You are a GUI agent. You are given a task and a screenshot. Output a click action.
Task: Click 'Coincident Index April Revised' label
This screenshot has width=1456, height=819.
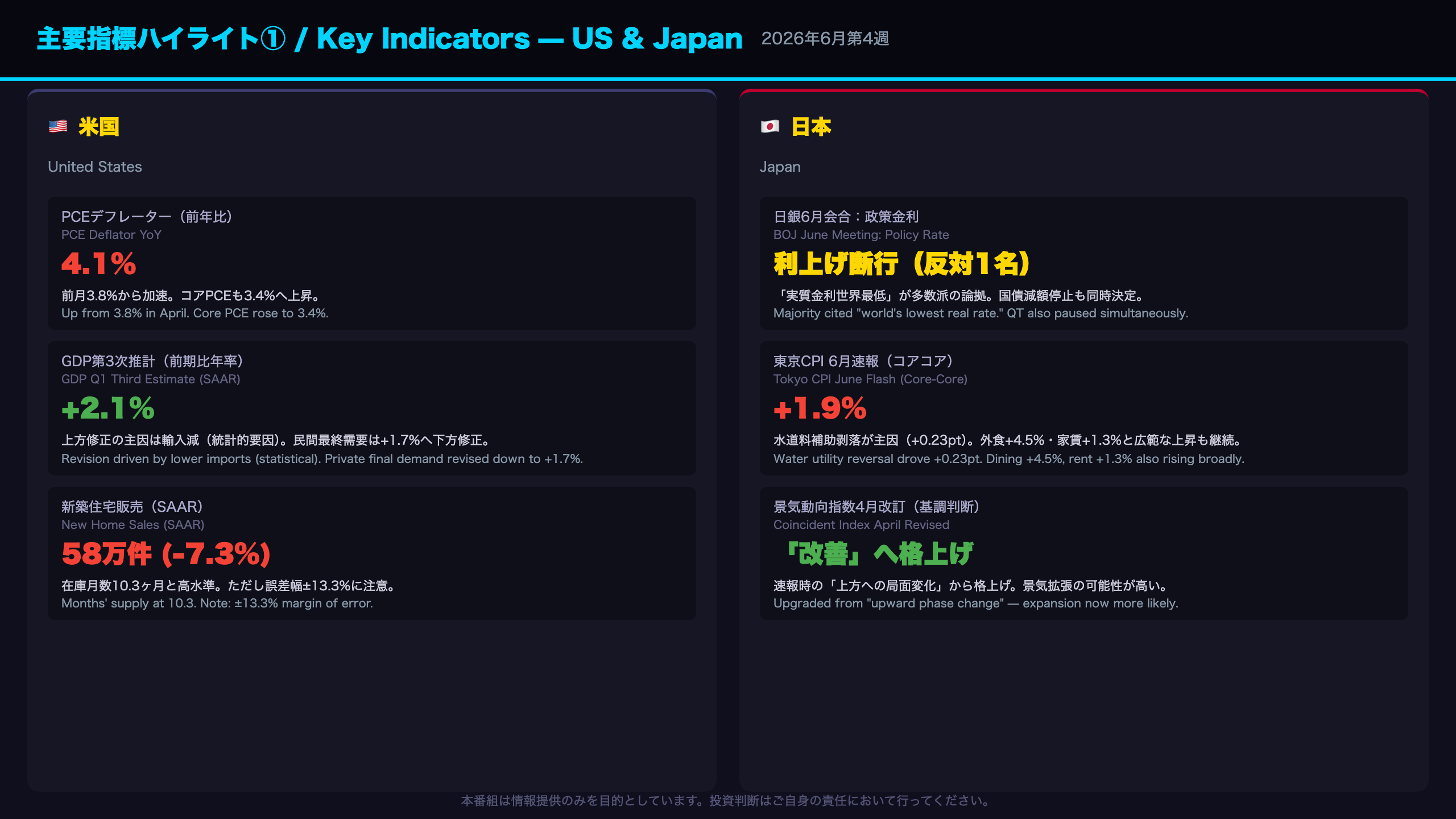[861, 525]
